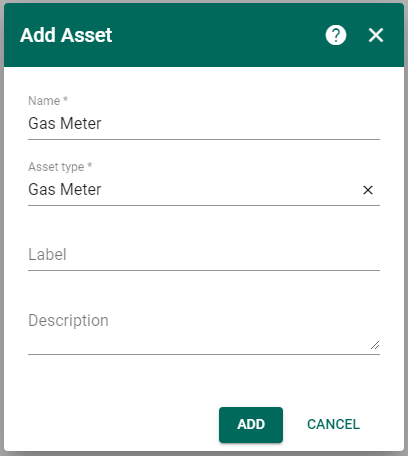Click the 'Add Asset' dialog title
The image size is (408, 456).
pos(66,35)
